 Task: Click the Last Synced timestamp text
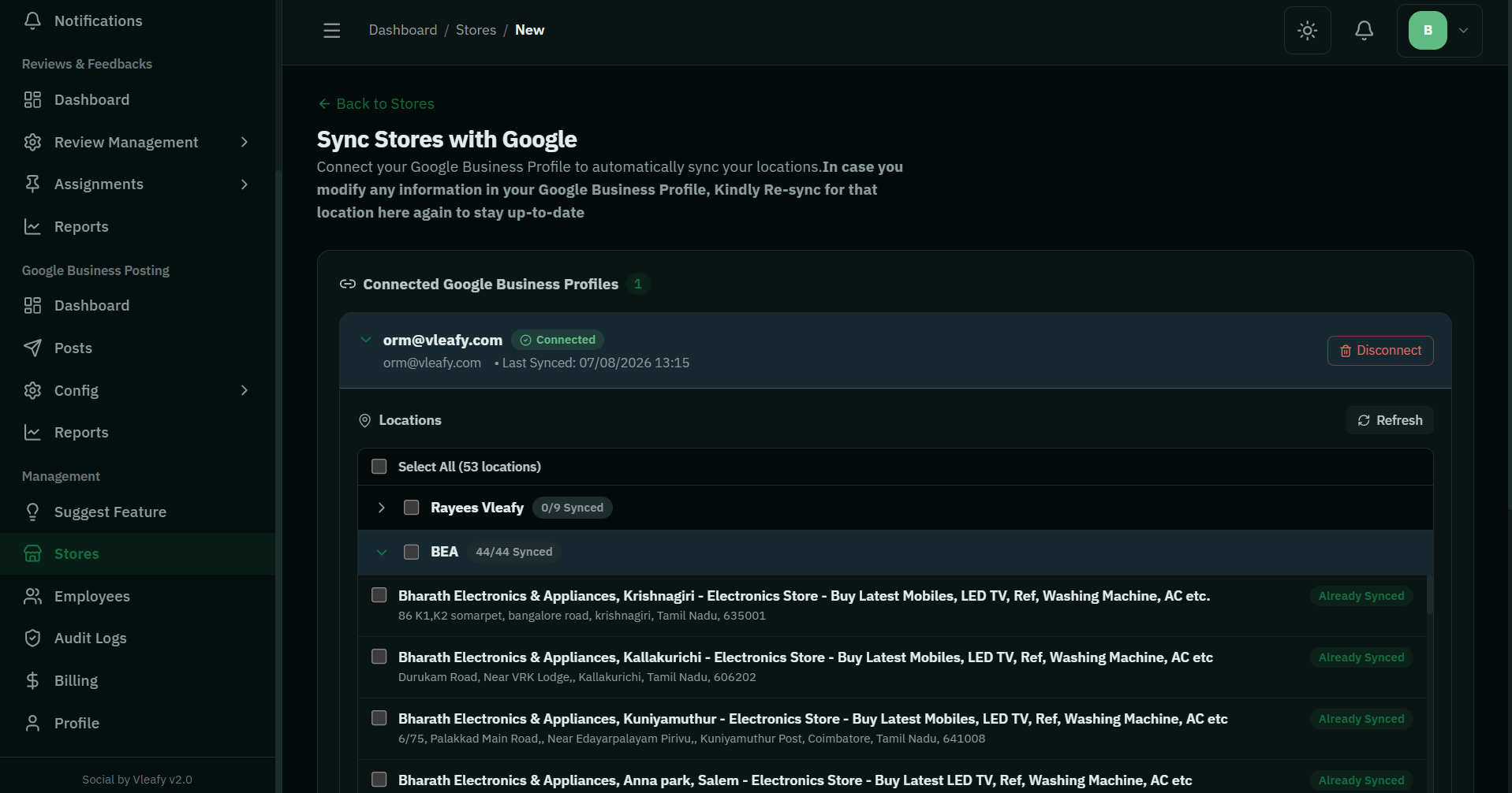pos(595,363)
